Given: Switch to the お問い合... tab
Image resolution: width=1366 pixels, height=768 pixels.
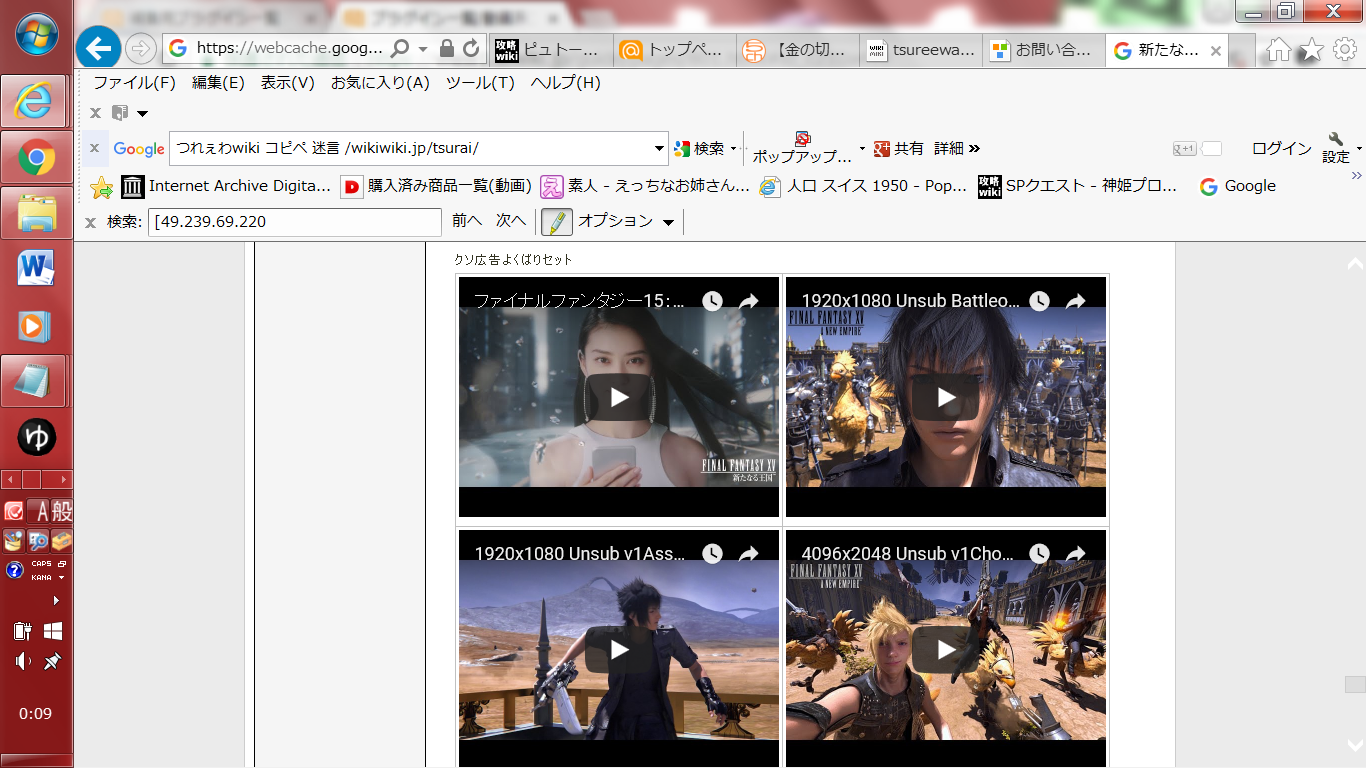Looking at the screenshot, I should click(x=1043, y=51).
